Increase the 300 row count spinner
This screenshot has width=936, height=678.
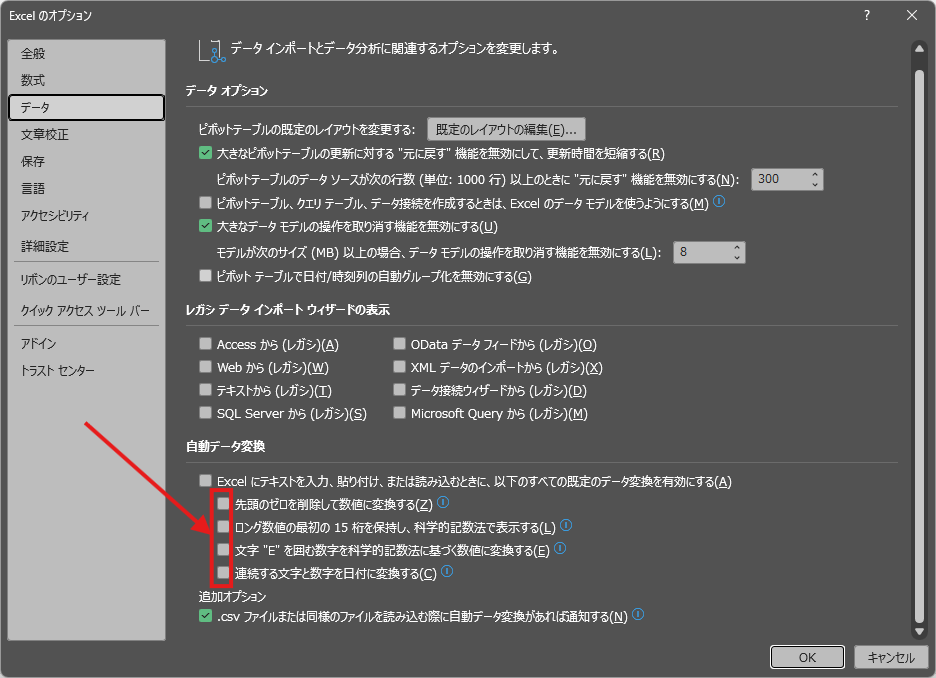[815, 174]
